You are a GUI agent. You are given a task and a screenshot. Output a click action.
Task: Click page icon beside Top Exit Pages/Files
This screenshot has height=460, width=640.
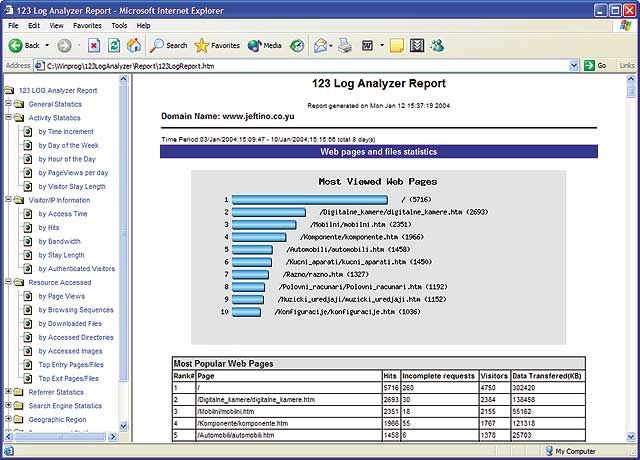[x=28, y=378]
